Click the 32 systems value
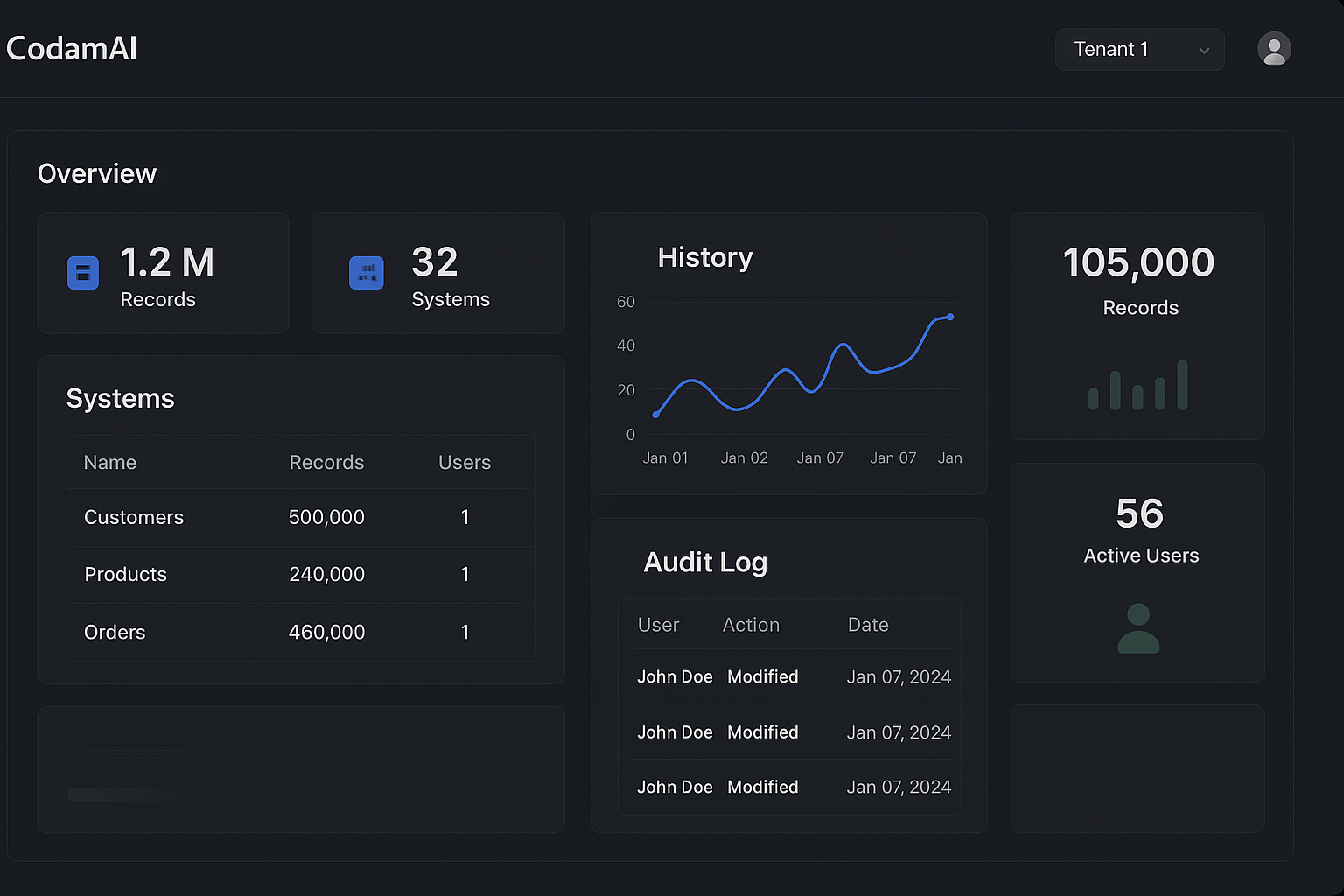This screenshot has height=896, width=1344. (x=435, y=262)
